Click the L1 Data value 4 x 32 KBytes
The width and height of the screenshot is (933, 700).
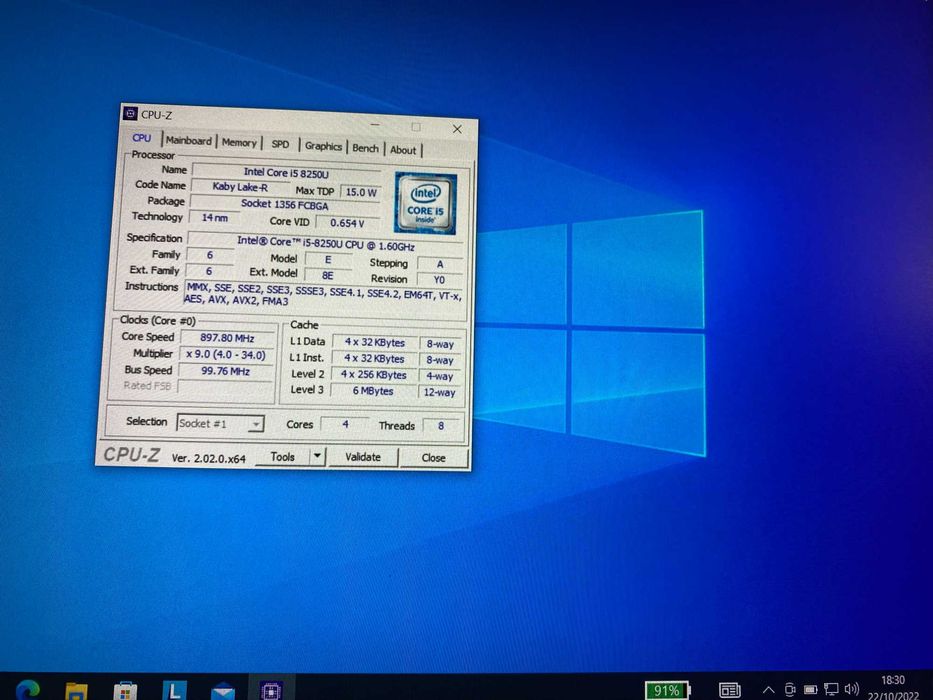click(x=375, y=342)
